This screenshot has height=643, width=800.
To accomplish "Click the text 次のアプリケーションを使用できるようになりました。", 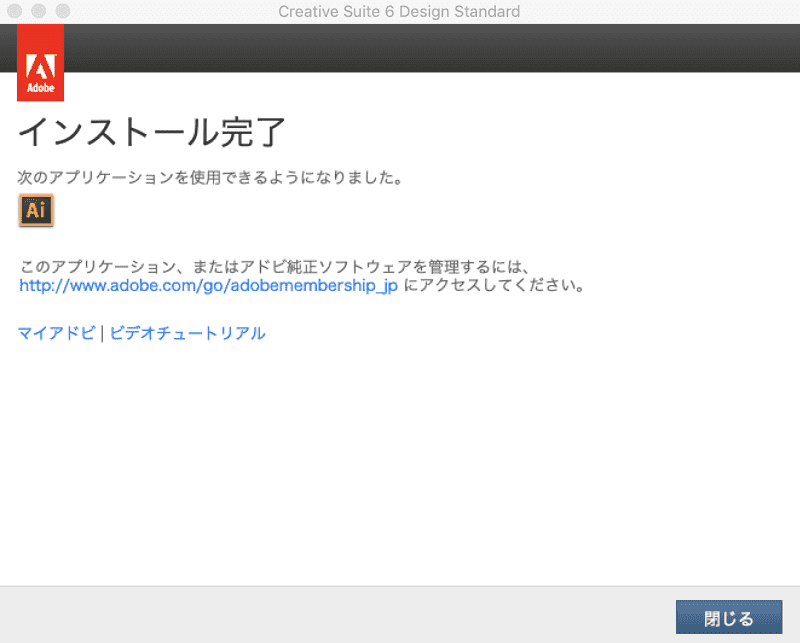I will click(211, 178).
